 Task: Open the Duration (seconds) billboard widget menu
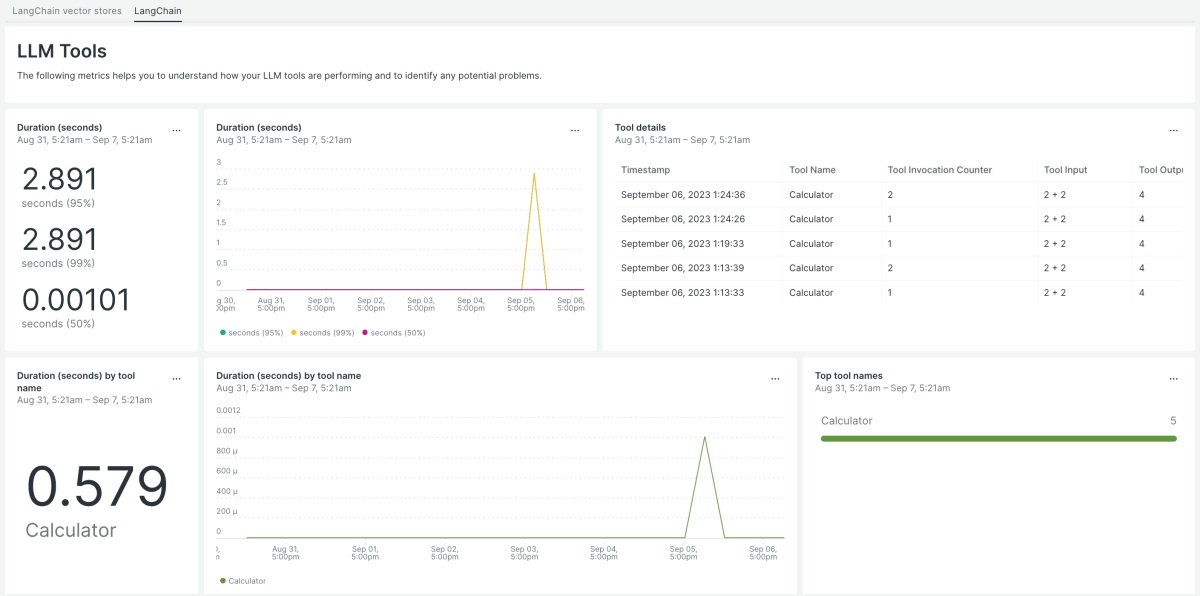point(177,130)
